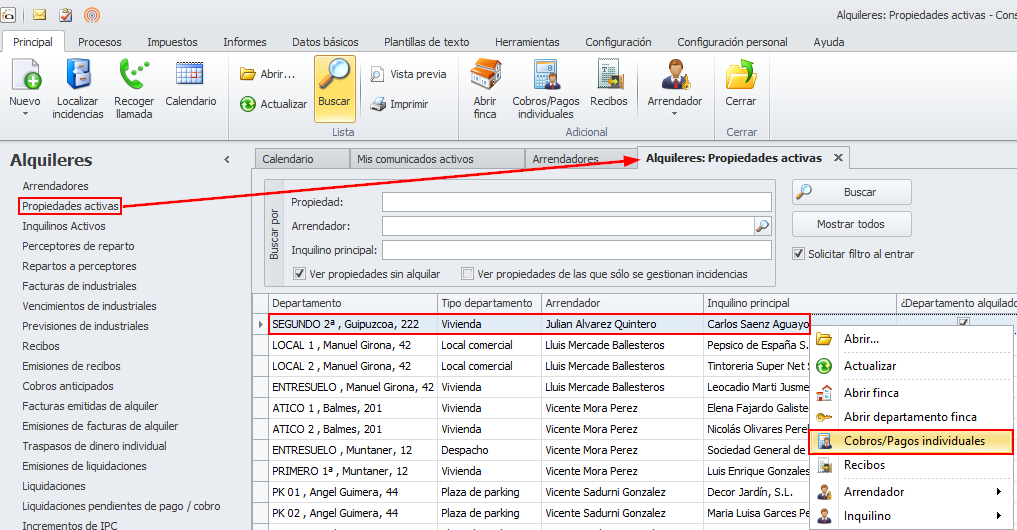This screenshot has width=1017, height=530.
Task: Expand the Nuevo dropdown arrow
Action: (25, 114)
